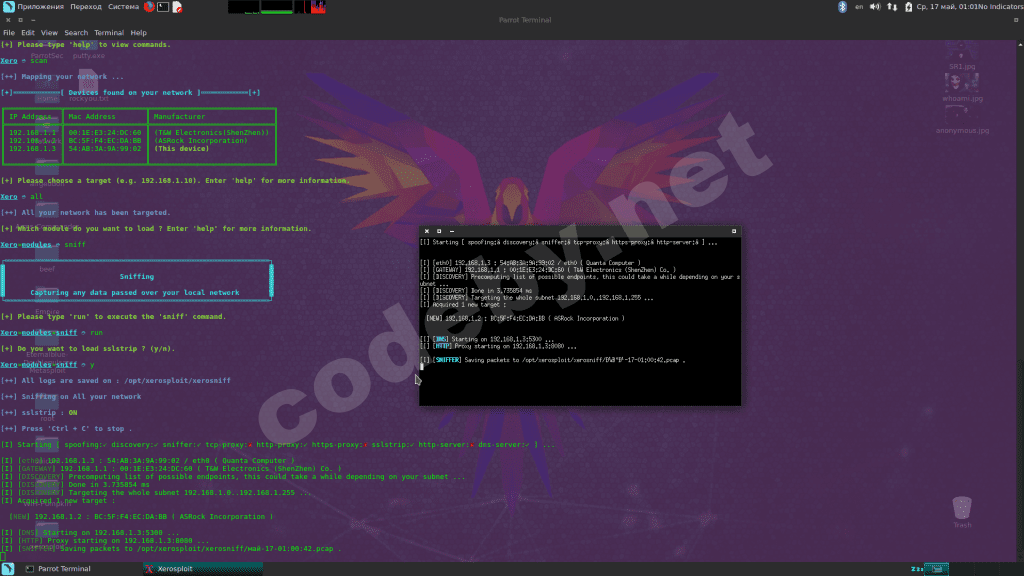Click '[DISCOVERY] Done in 3.735854 ms' in main terminal
The width and height of the screenshot is (1024, 576).
click(75, 485)
